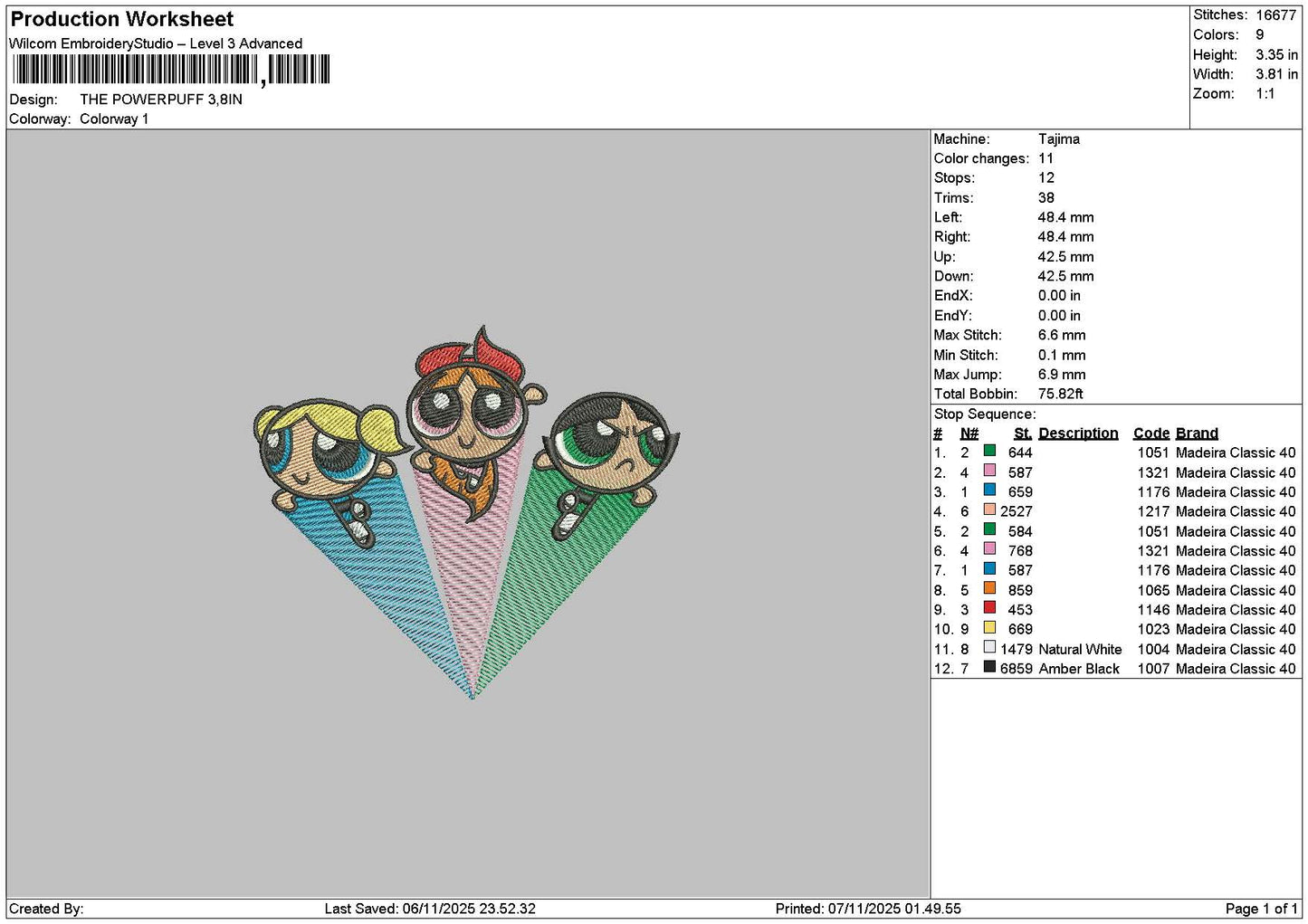Click the 'Stop Sequence:' heading
The image size is (1308, 924).
pyautogui.click(x=985, y=414)
